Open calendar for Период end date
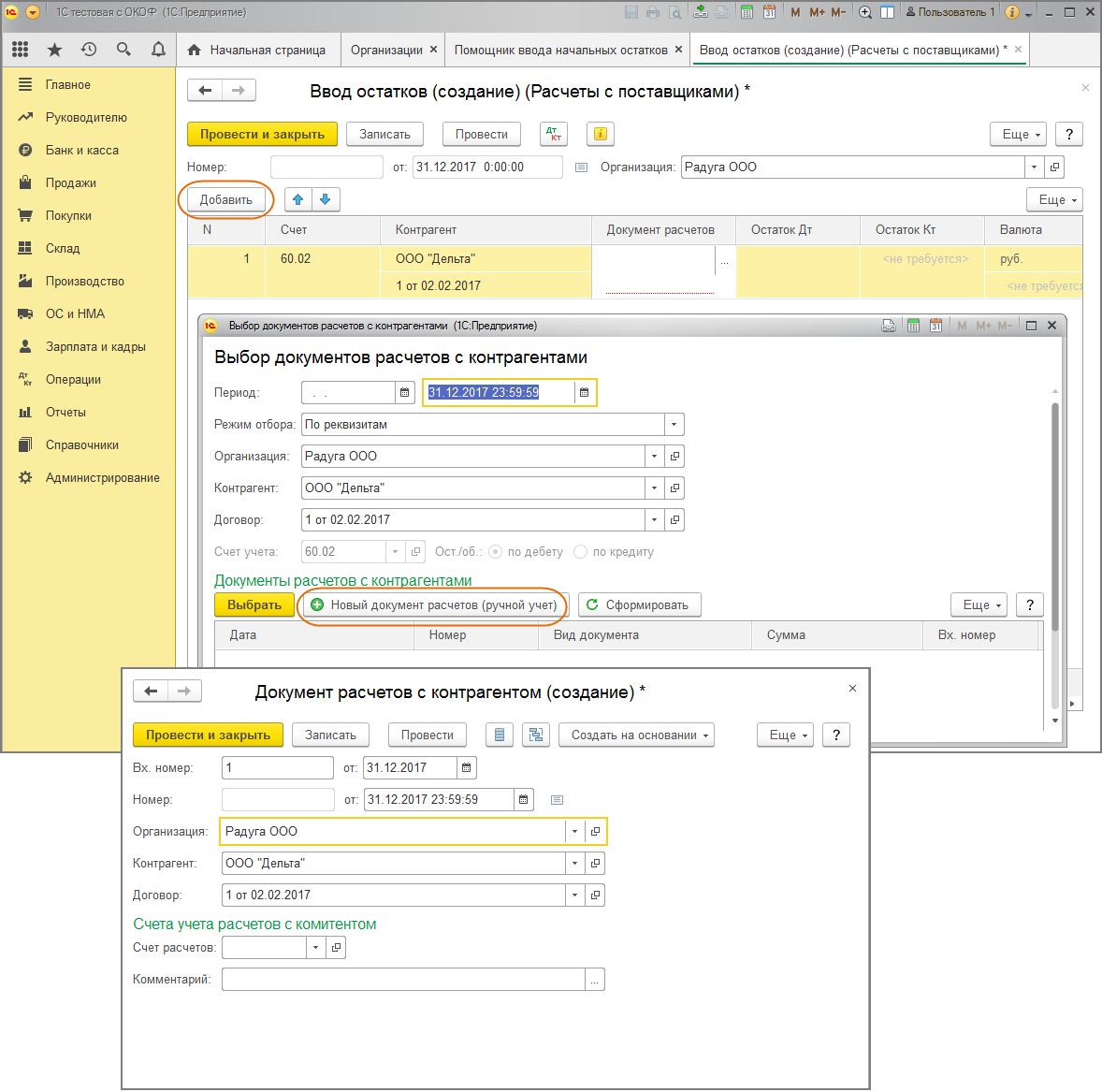Viewport: 1102px width, 1092px height. [x=584, y=392]
